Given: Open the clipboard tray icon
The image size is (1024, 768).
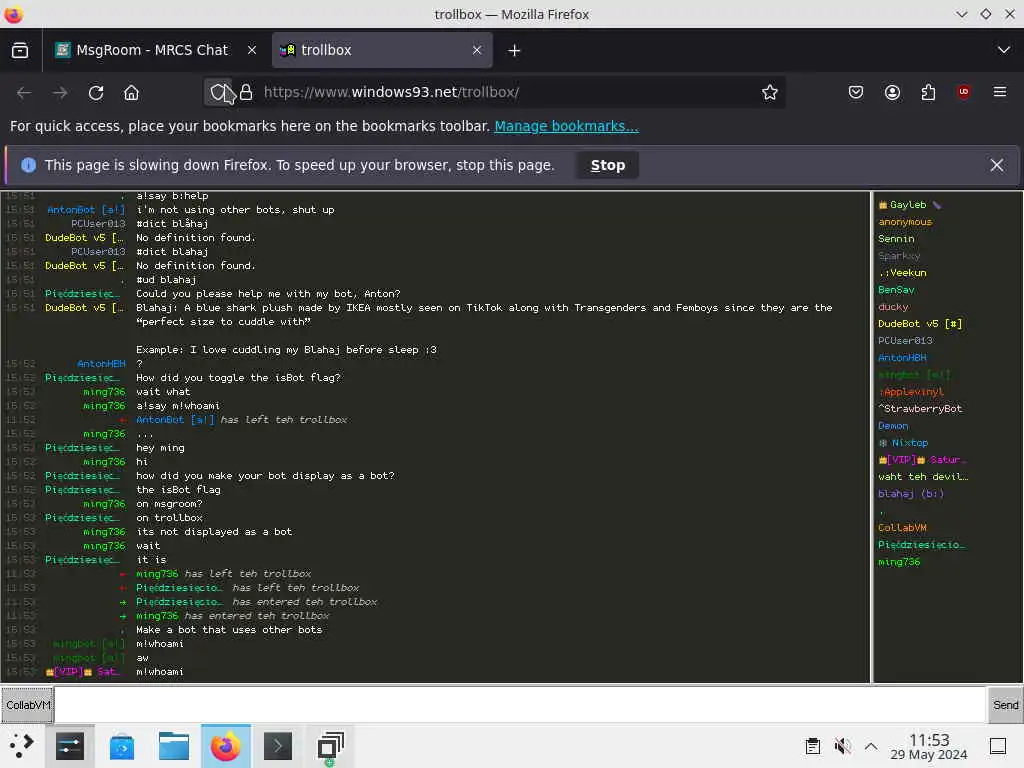Looking at the screenshot, I should (812, 746).
